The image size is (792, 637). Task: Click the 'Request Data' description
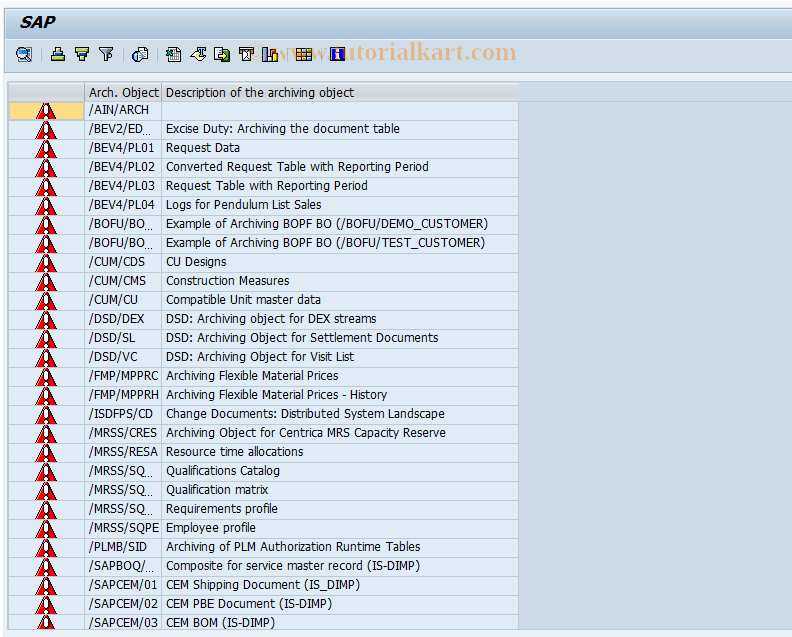pos(203,148)
